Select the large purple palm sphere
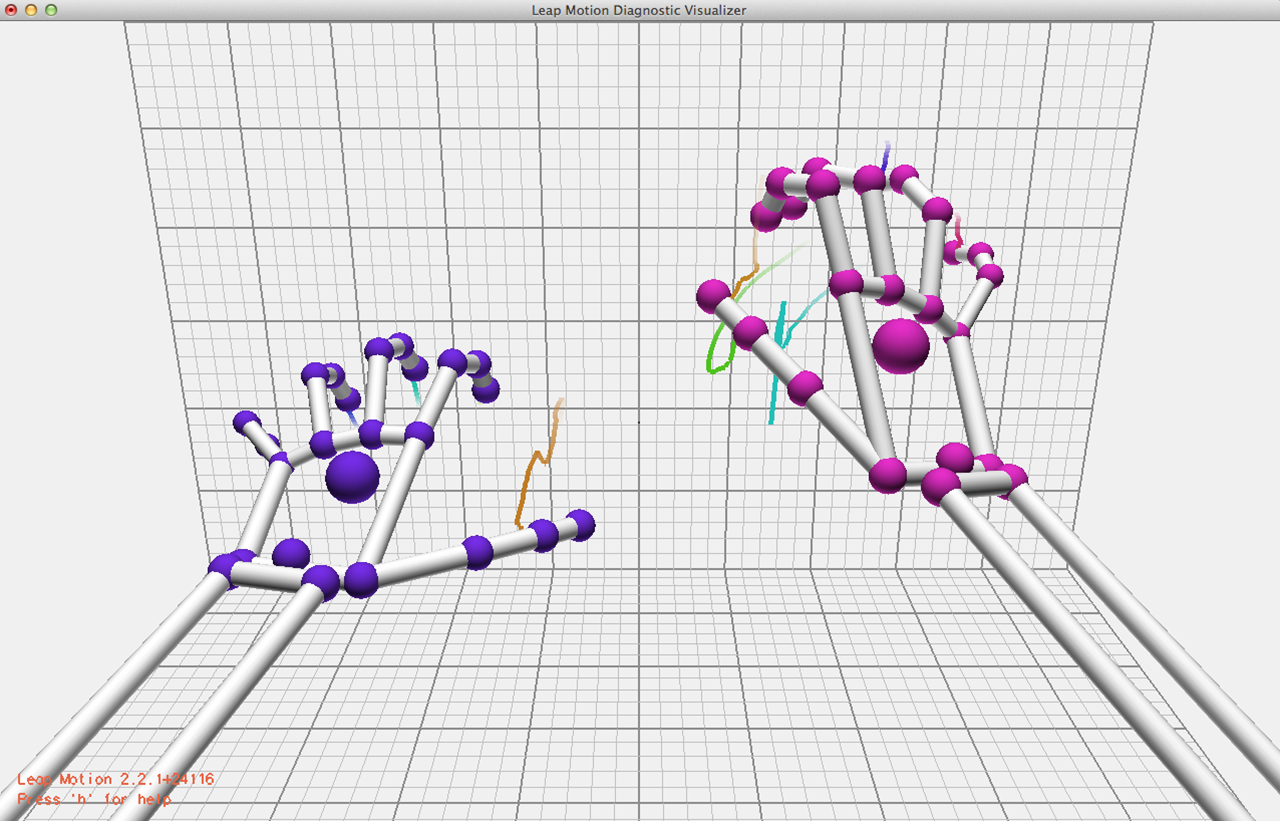This screenshot has height=821, width=1280. point(353,476)
